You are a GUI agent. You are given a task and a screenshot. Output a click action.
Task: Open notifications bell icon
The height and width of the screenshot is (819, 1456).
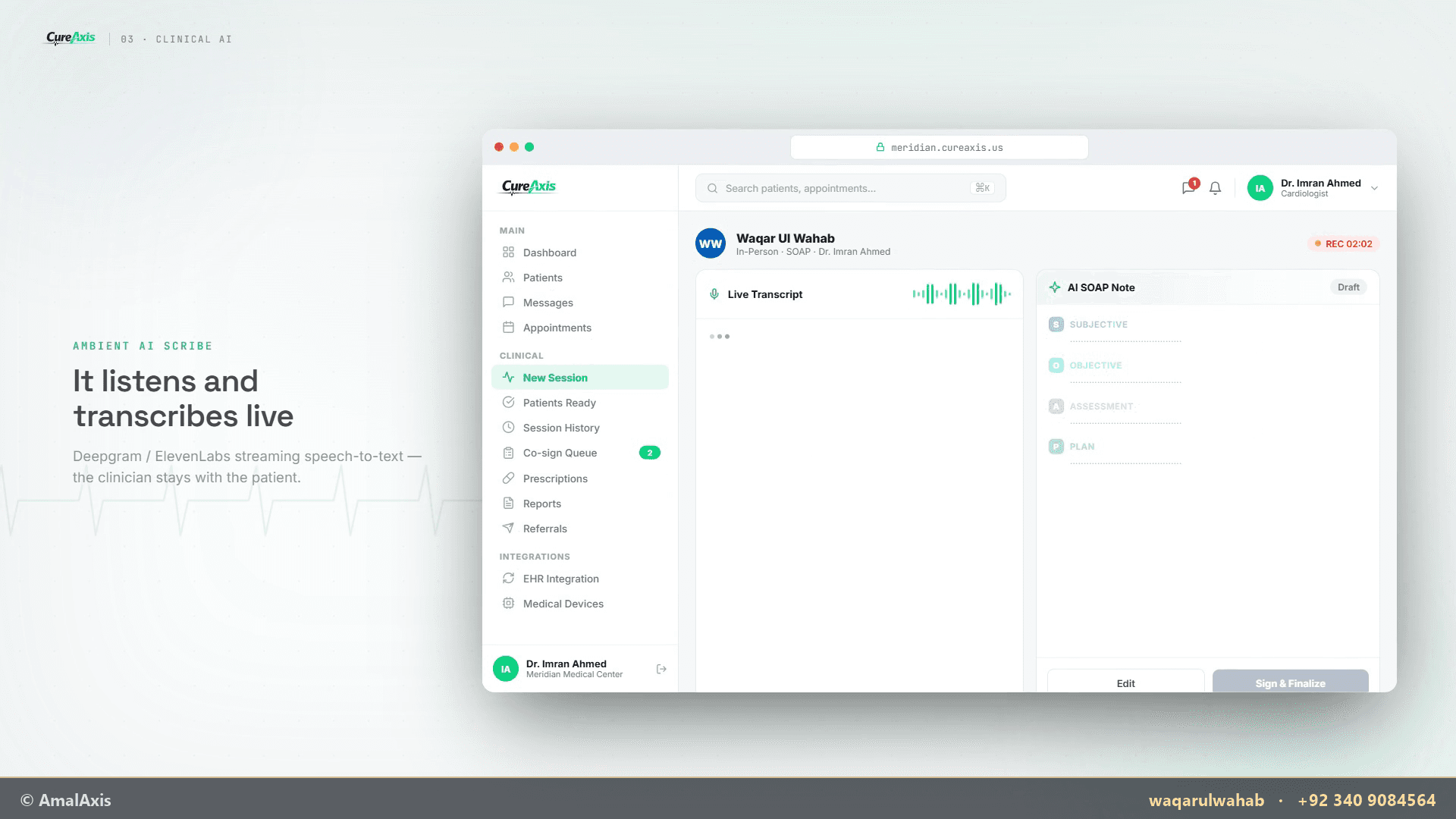[1215, 188]
